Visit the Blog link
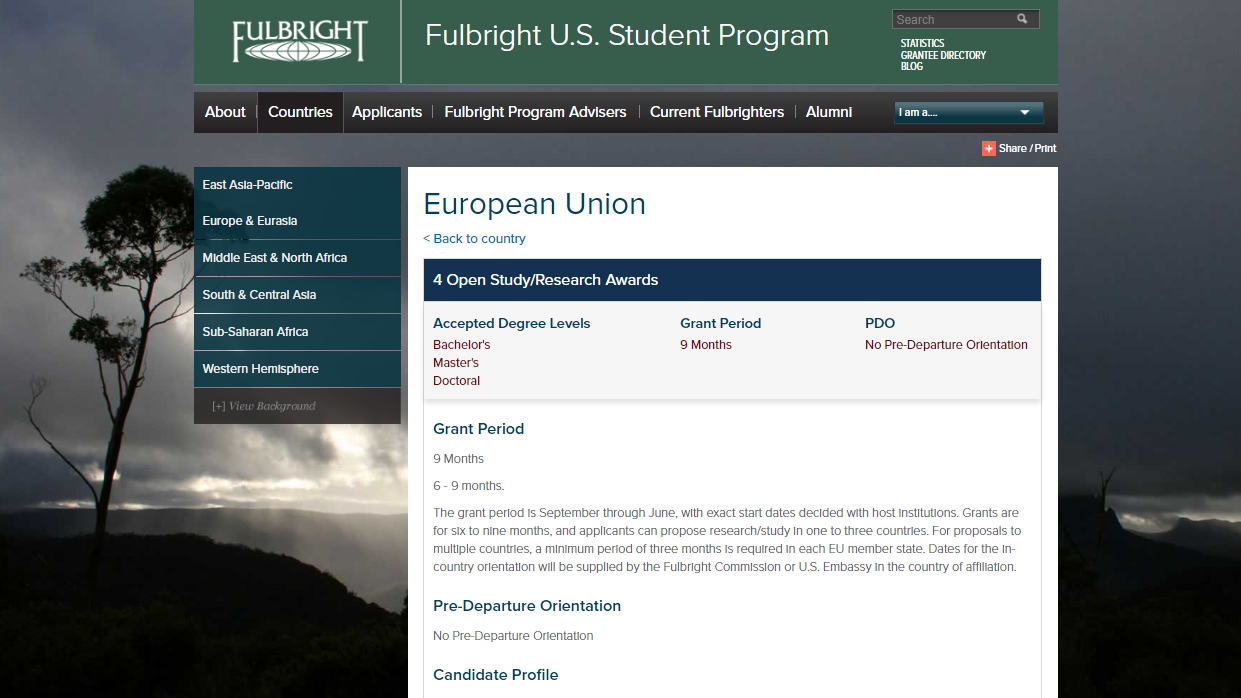Viewport: 1241px width, 698px height. [911, 66]
